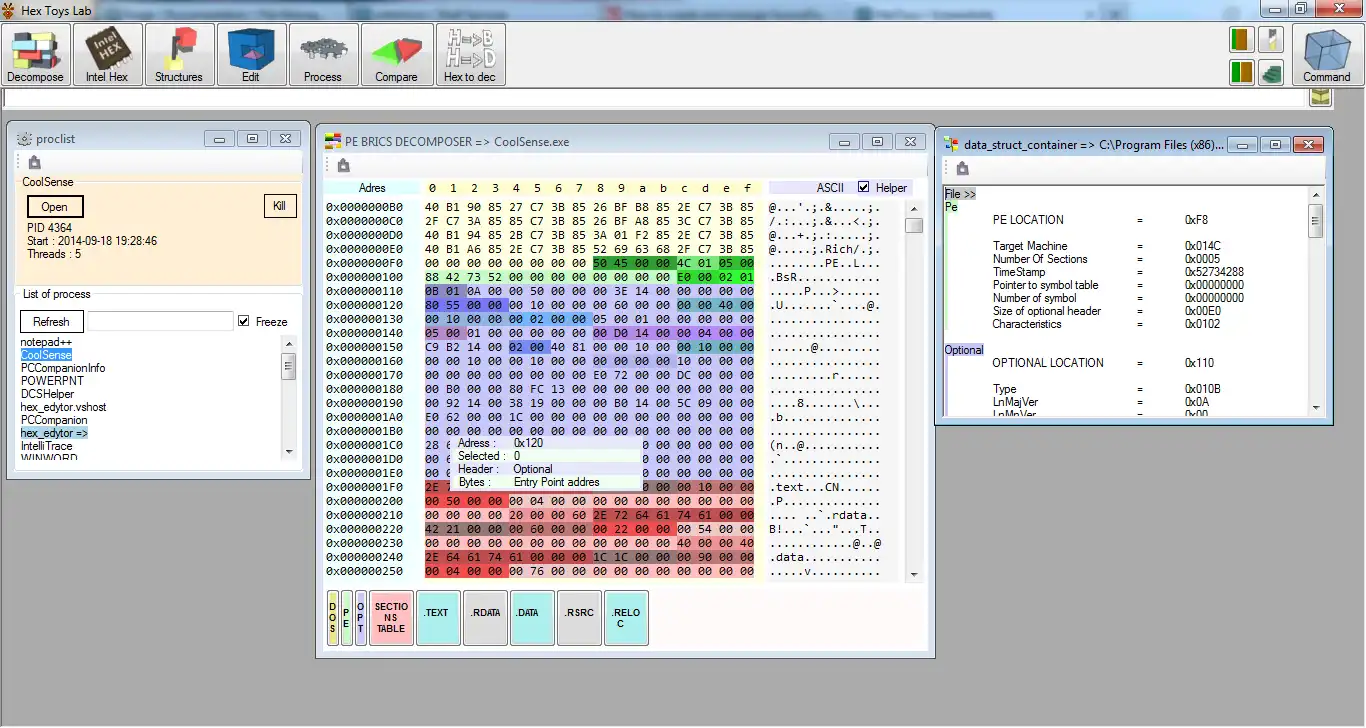Click the 'File >>' node in data struct tree
This screenshot has width=1366, height=728.
[x=960, y=194]
